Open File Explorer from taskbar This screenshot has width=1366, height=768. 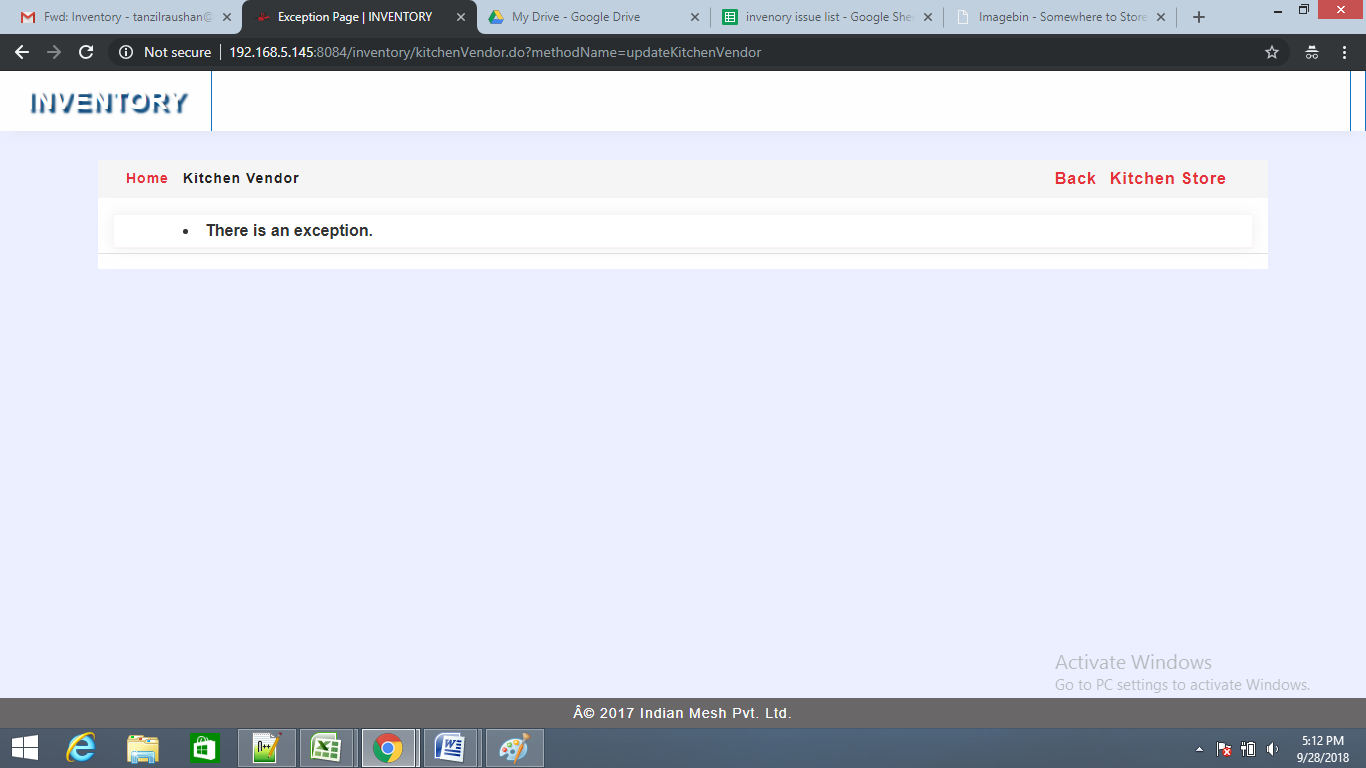click(143, 748)
